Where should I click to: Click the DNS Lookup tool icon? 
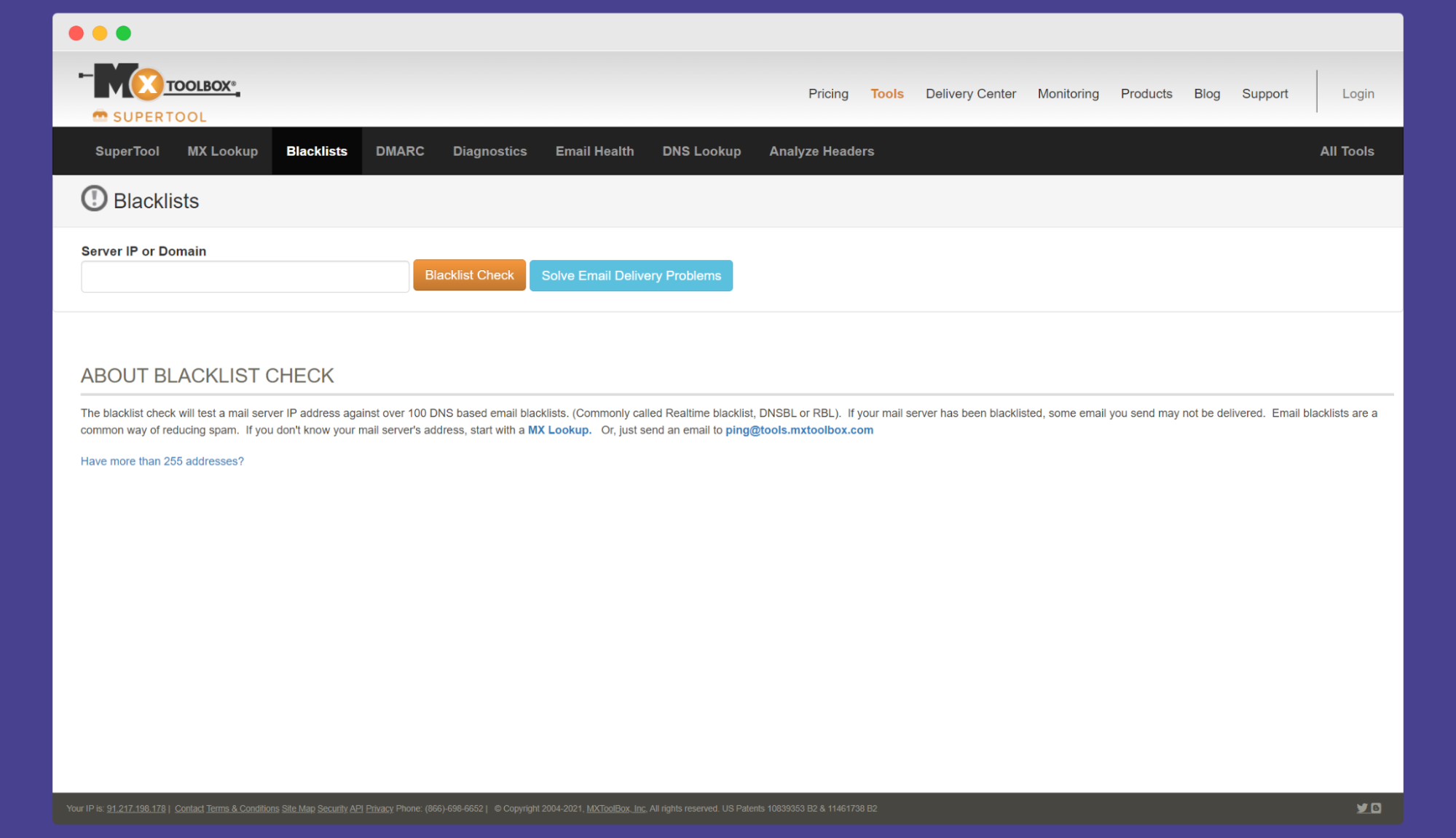pos(701,151)
